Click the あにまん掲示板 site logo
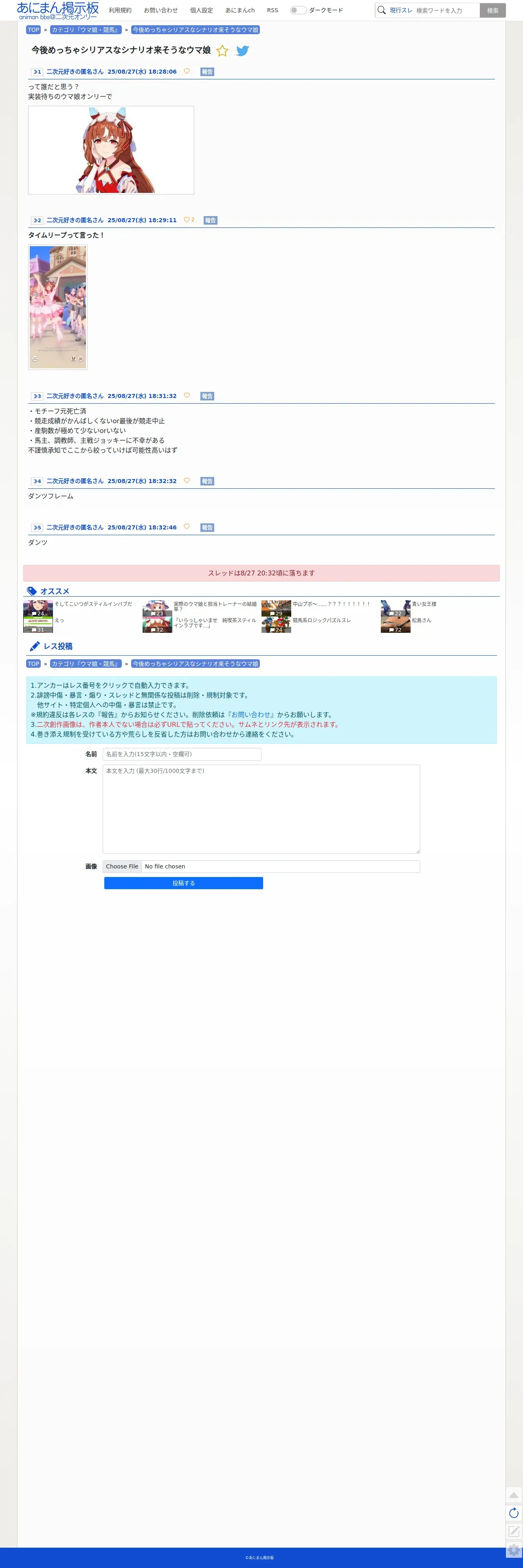 (x=58, y=10)
